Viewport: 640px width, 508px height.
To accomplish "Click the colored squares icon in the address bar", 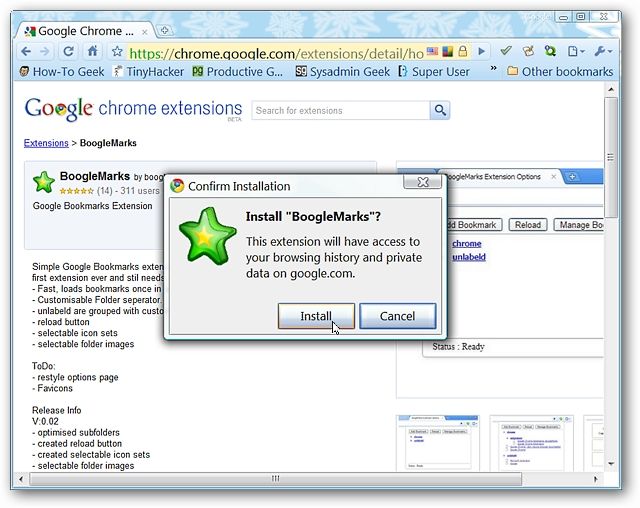I will pyautogui.click(x=448, y=51).
